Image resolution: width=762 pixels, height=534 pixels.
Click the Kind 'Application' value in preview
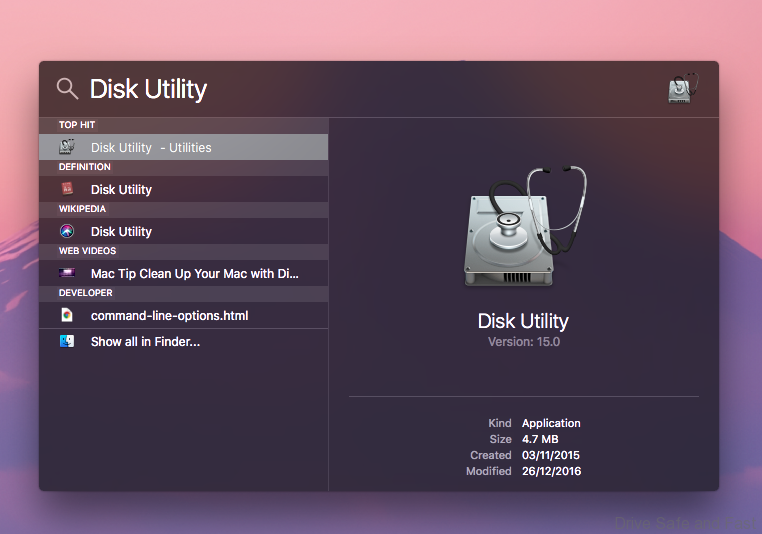[551, 423]
